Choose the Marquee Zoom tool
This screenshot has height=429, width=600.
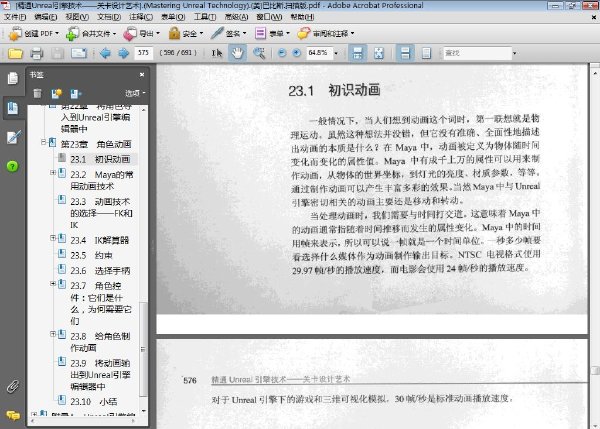pyautogui.click(x=259, y=53)
